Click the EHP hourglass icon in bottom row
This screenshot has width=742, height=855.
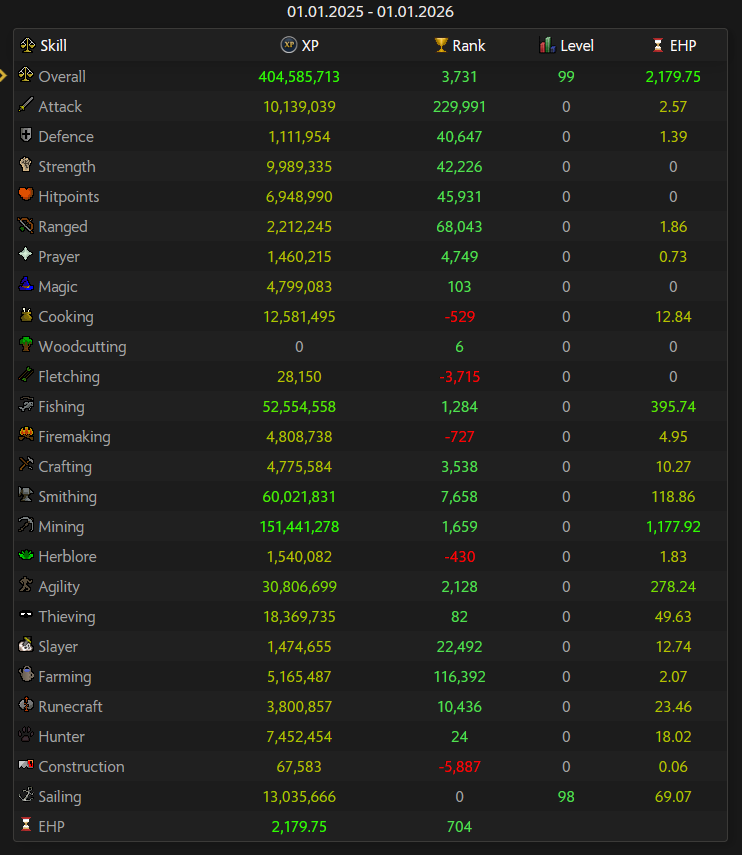point(26,824)
